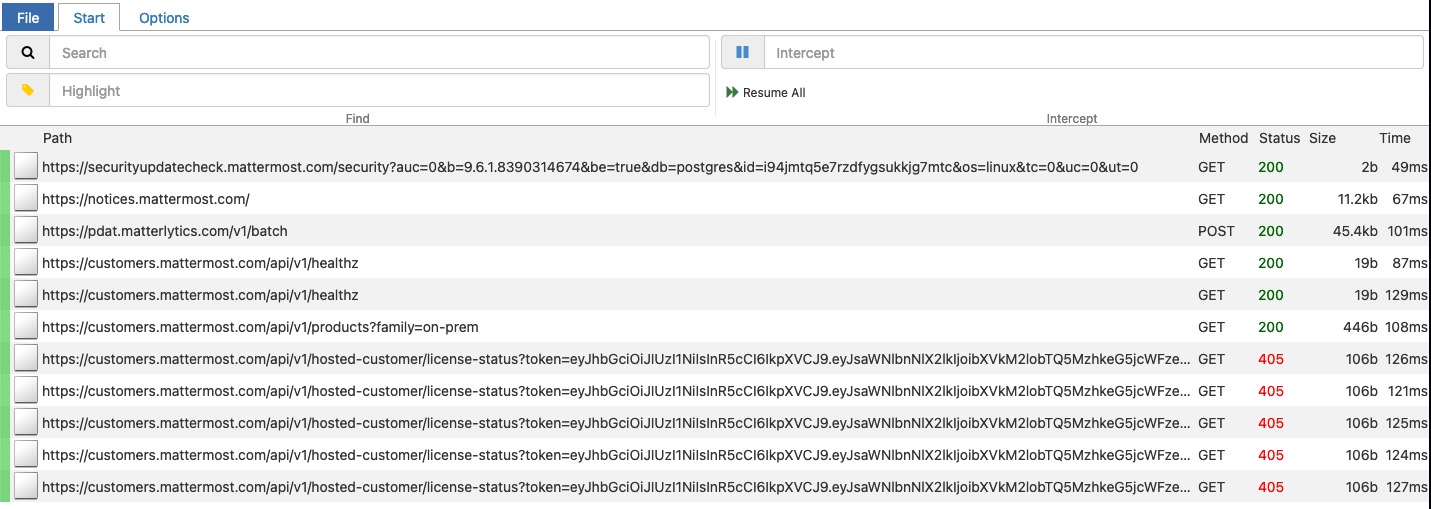Sort flows by Status column header
The image size is (1431, 509).
1279,138
